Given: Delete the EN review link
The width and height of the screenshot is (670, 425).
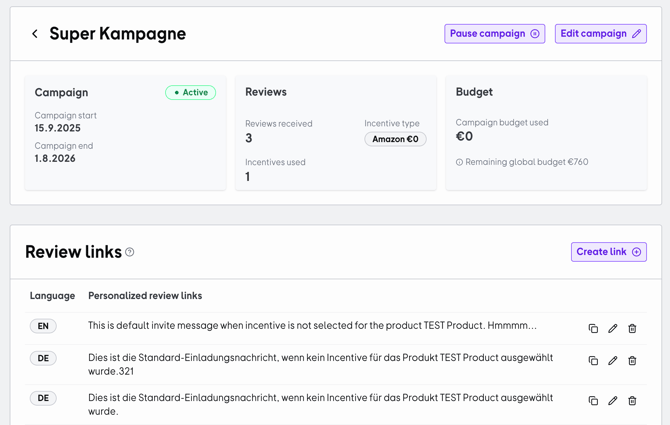Looking at the screenshot, I should tap(632, 328).
